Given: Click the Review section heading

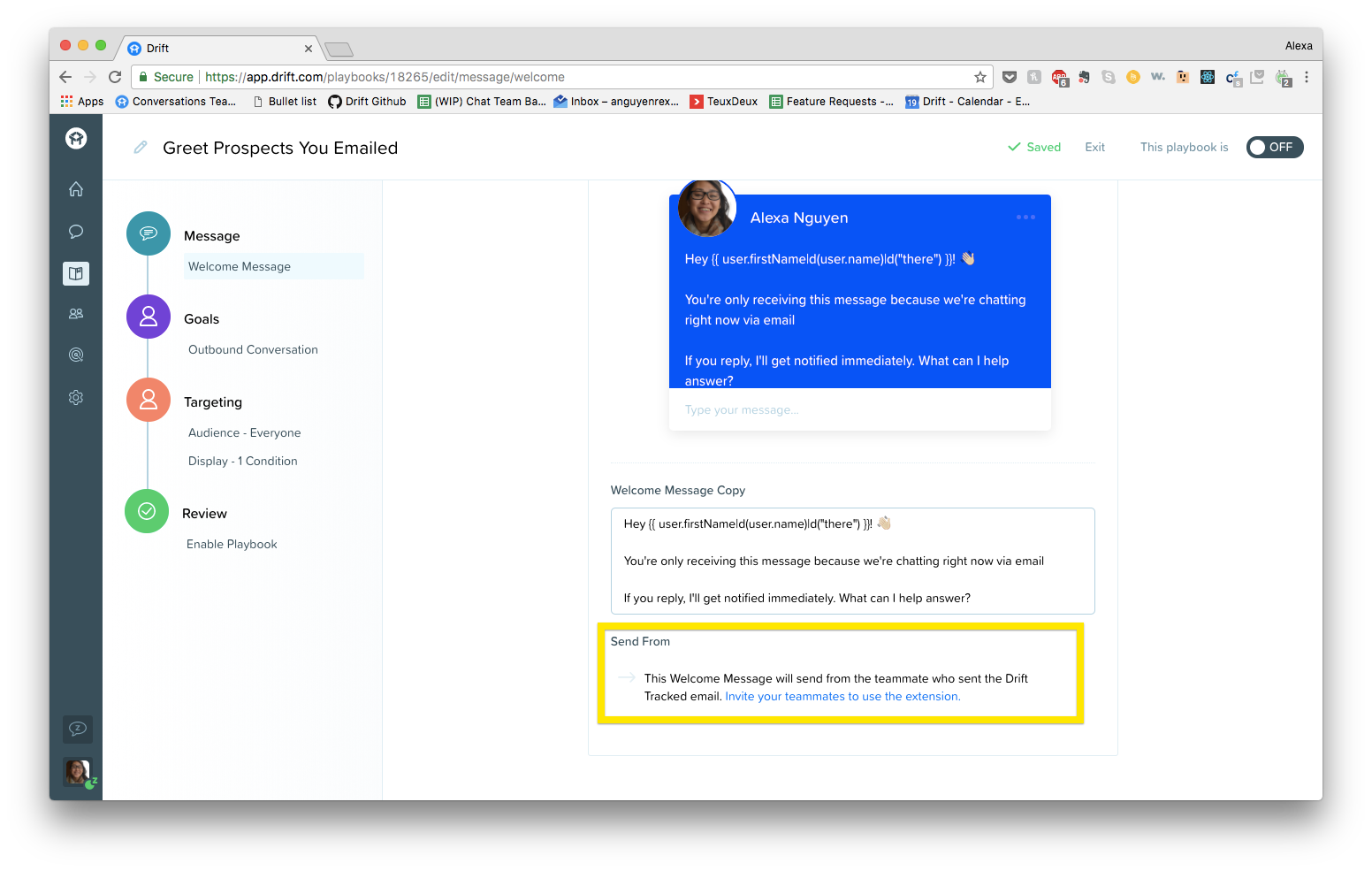Looking at the screenshot, I should tap(204, 514).
